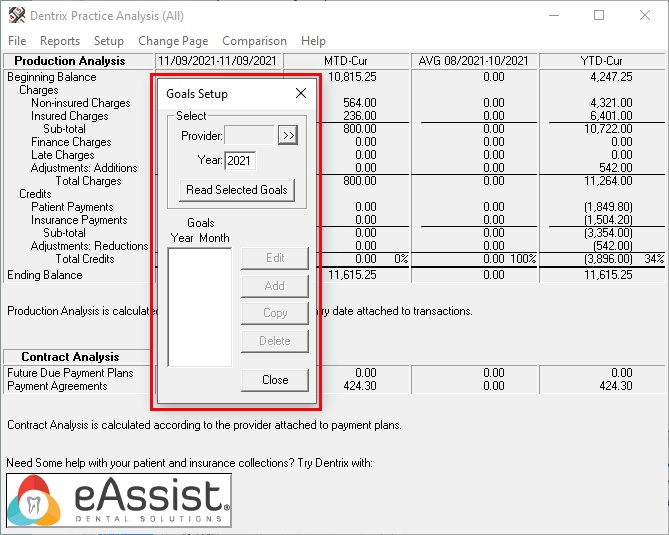Click the Dentrix app icon in title bar
The width and height of the screenshot is (669, 535).
(x=17, y=15)
